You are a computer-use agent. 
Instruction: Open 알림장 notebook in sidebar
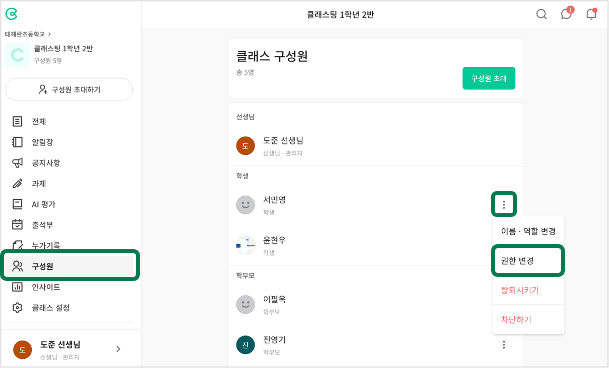coord(33,142)
